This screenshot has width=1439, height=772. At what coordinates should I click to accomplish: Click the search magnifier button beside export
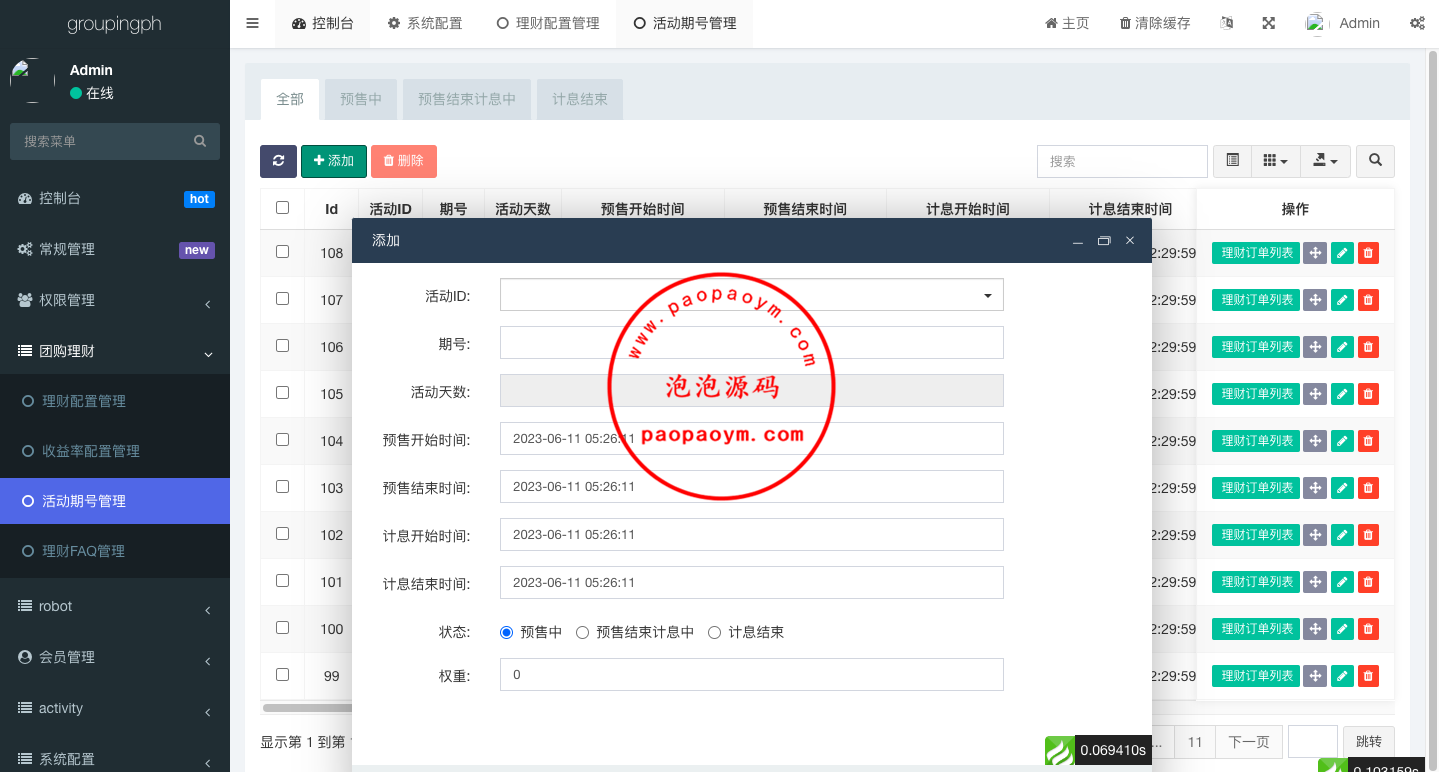click(1375, 161)
